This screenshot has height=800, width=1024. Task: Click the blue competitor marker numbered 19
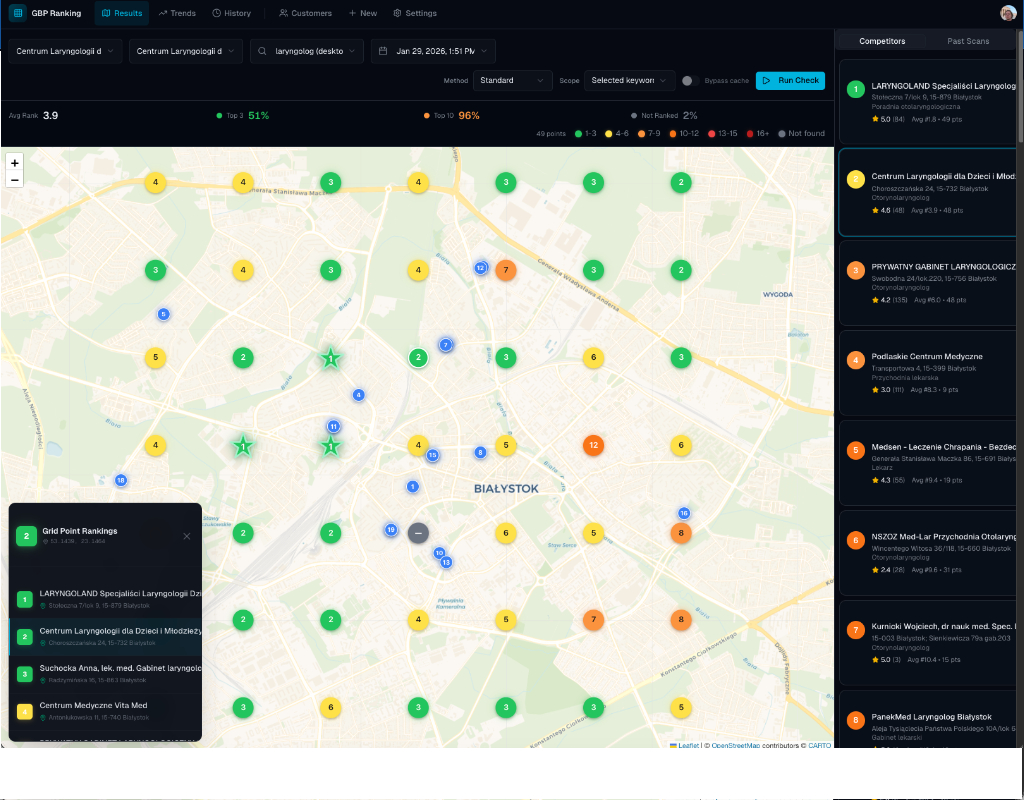(391, 530)
